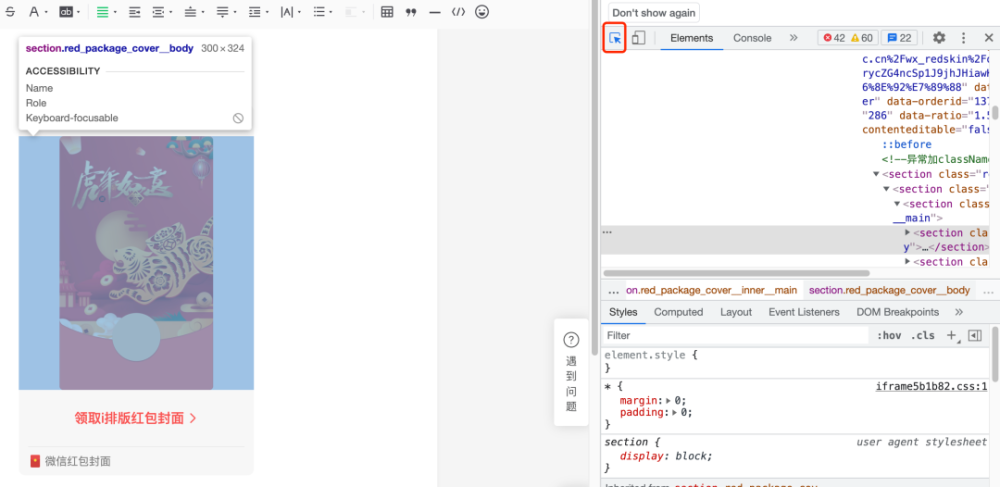Click the "Don't show again" button

tap(654, 13)
